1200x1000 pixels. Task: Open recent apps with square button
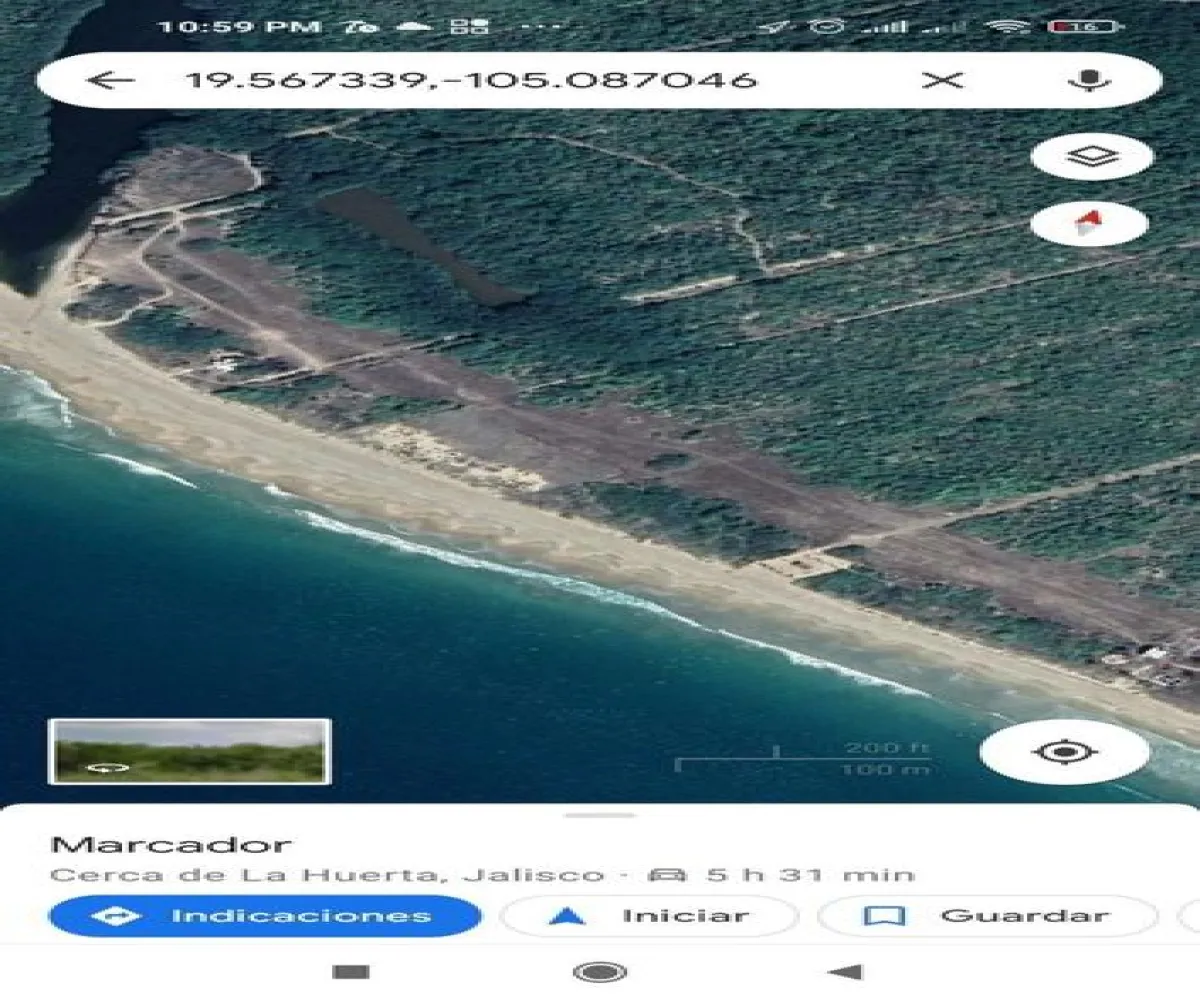click(x=350, y=972)
